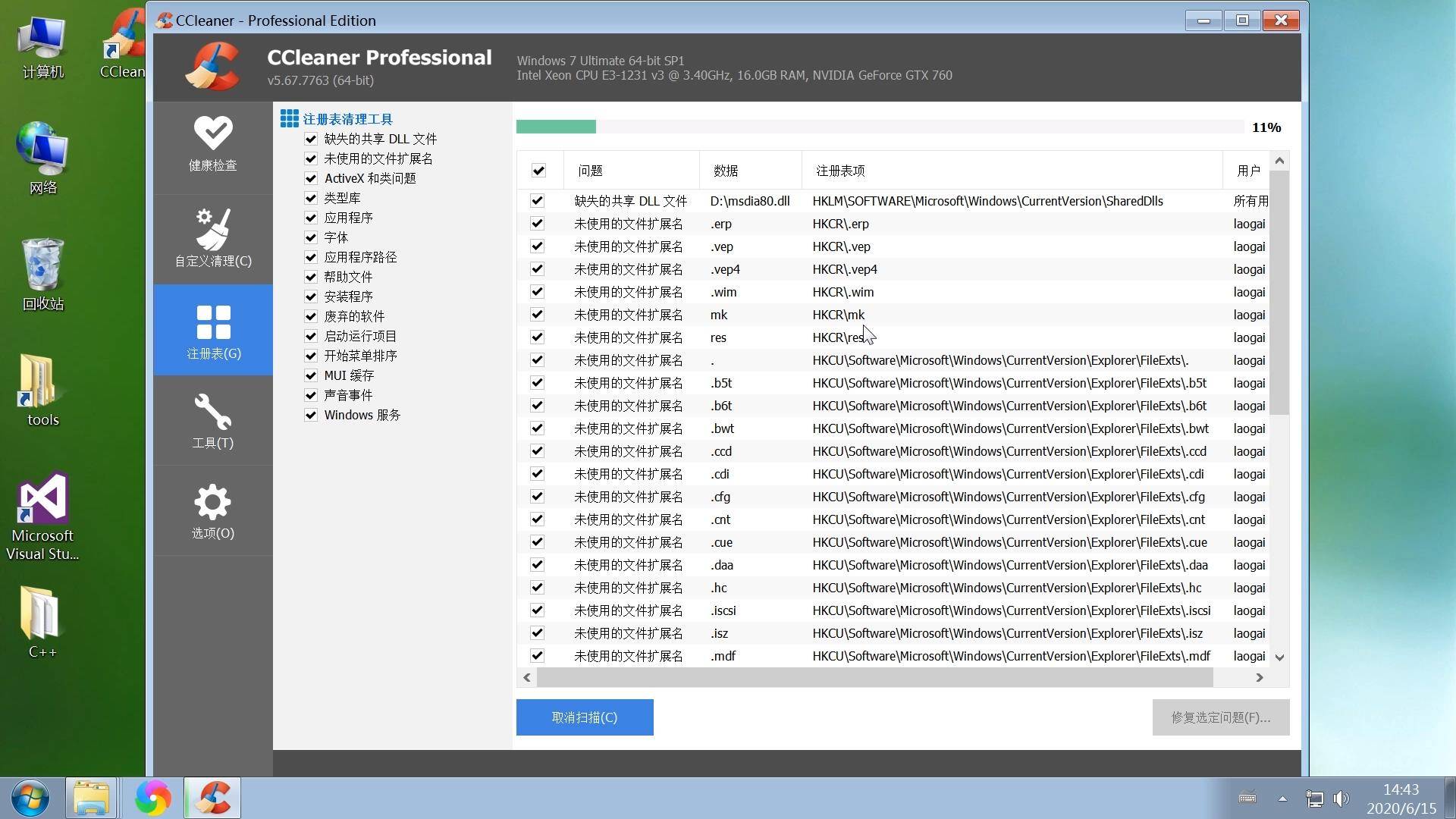Click the scan progress bar
1456x819 pixels.
[880, 127]
